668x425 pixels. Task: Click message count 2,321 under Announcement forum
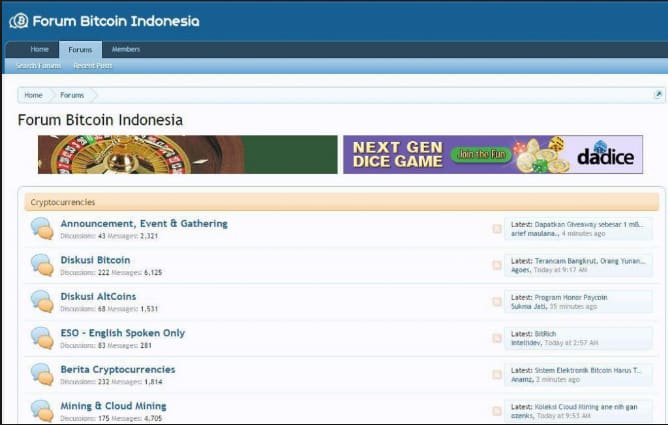(149, 235)
